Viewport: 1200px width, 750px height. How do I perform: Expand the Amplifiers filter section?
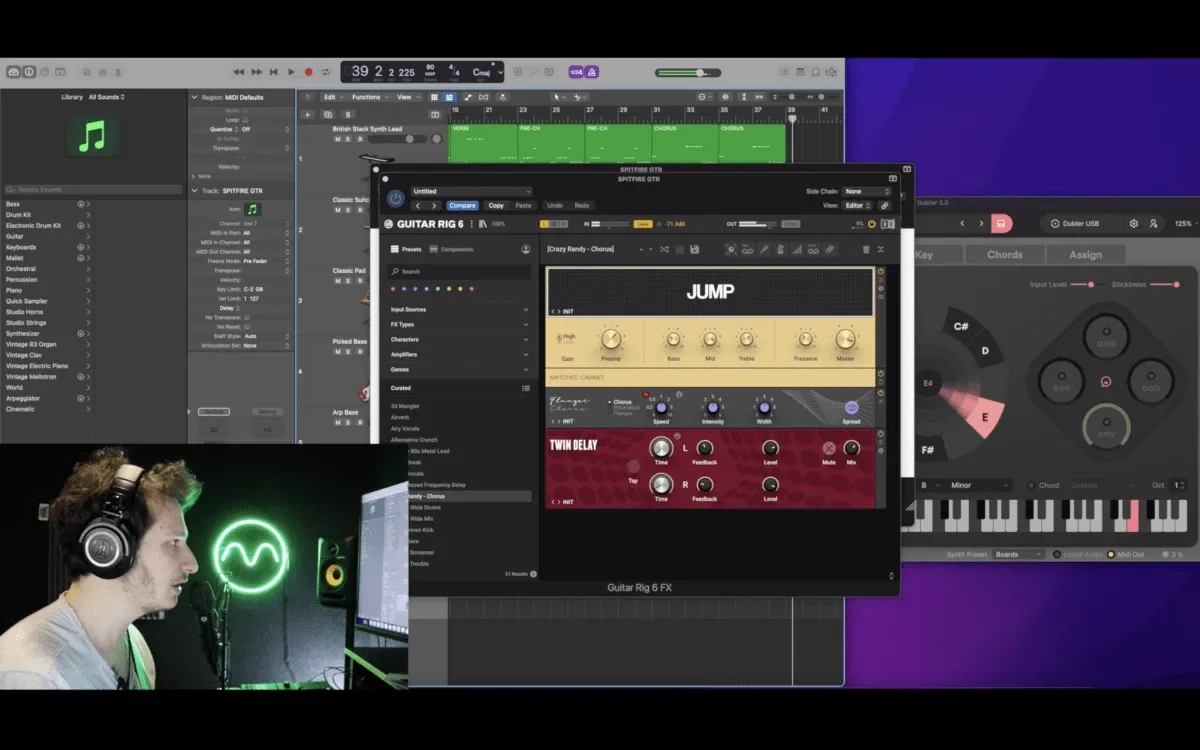click(460, 355)
